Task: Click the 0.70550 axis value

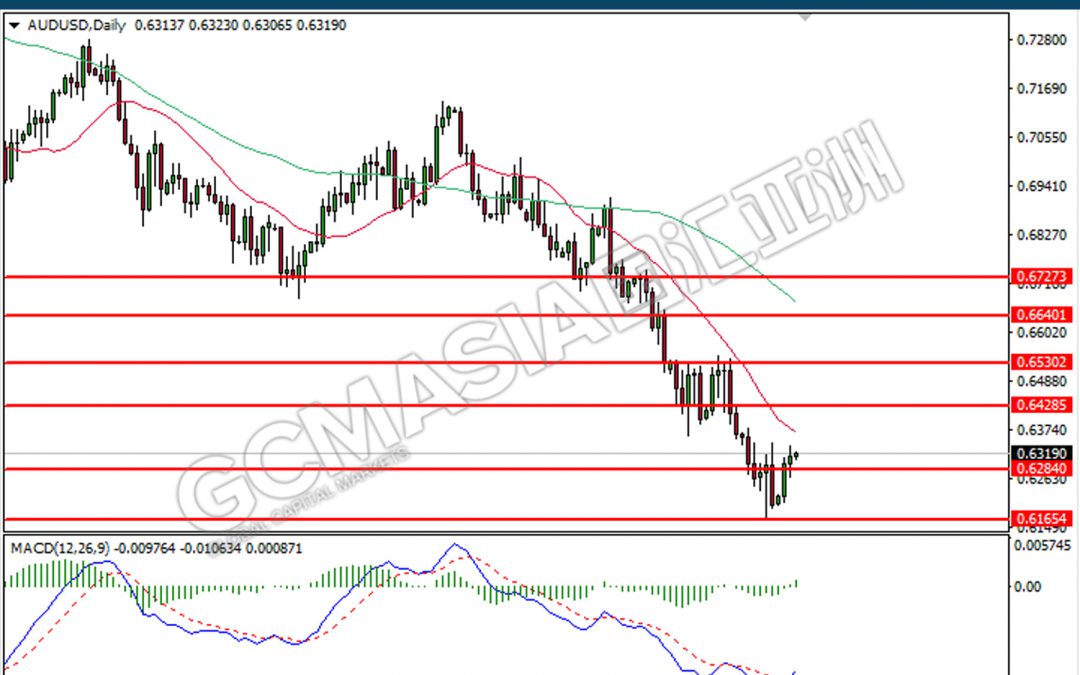Action: pos(1041,138)
